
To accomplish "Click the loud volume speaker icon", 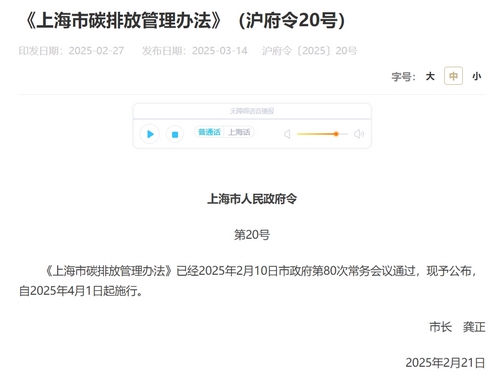I will click(359, 134).
